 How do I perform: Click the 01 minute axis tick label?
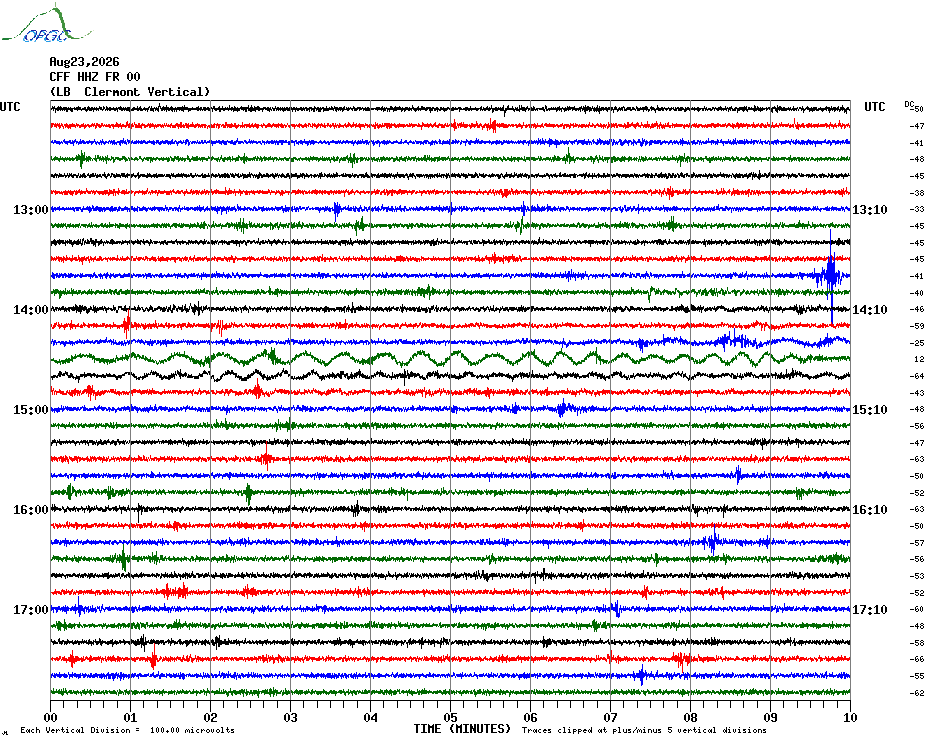click(130, 717)
